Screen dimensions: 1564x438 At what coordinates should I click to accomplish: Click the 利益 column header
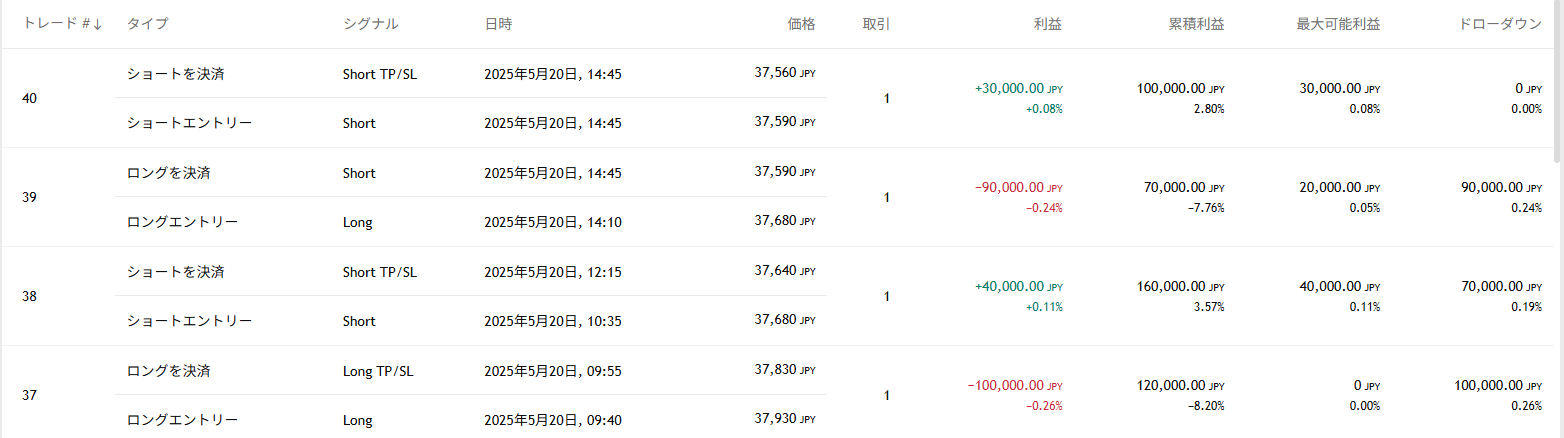(1047, 24)
